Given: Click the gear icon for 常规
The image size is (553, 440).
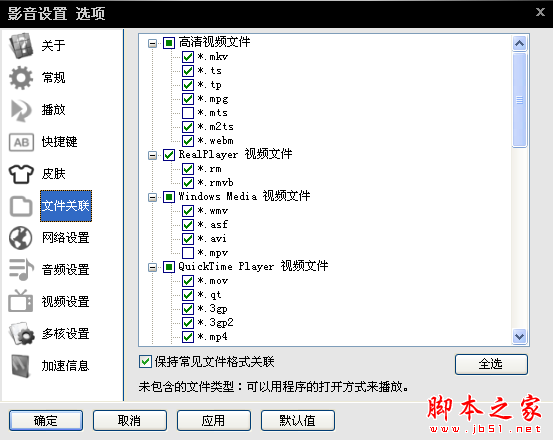Looking at the screenshot, I should (x=21, y=78).
